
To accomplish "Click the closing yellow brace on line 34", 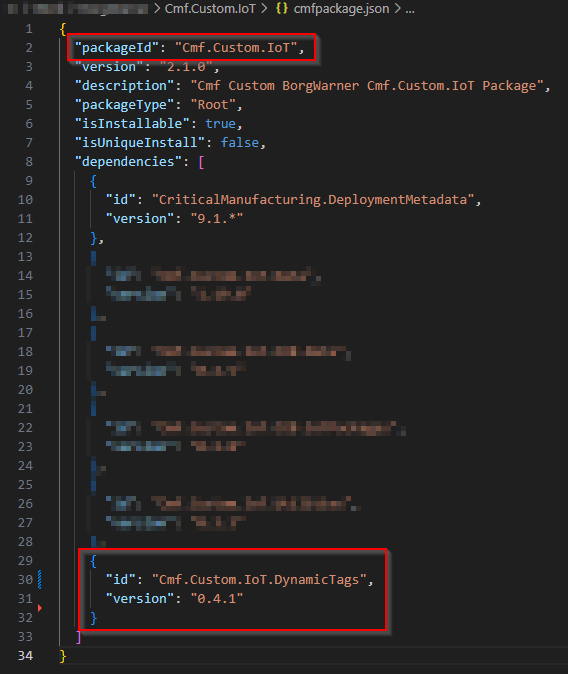I will pos(63,656).
